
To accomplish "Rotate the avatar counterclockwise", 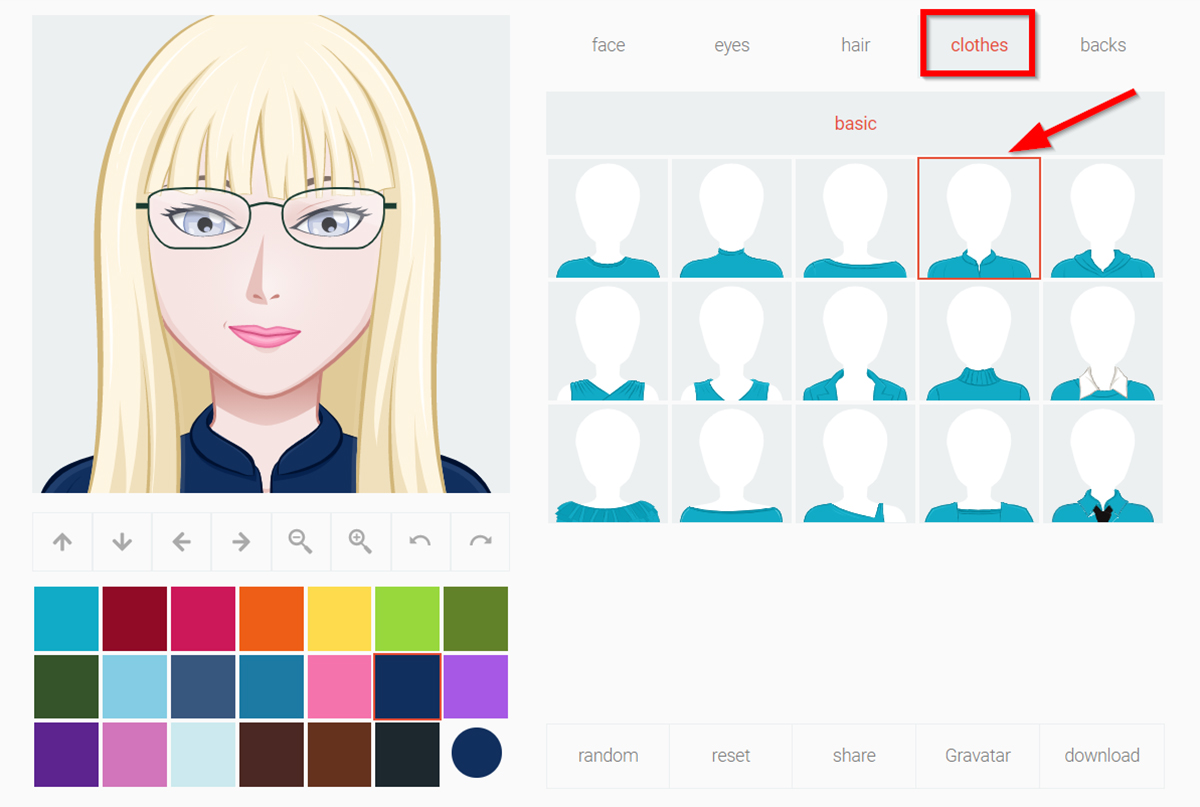I will click(x=419, y=541).
